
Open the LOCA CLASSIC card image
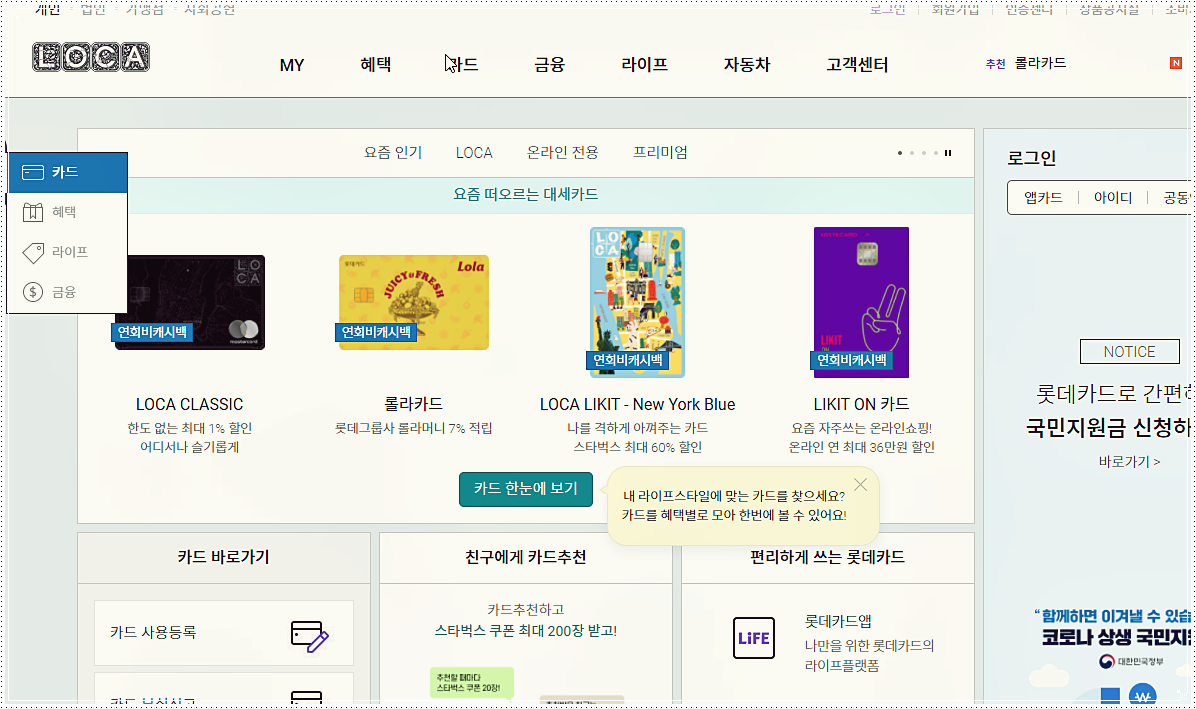pyautogui.click(x=190, y=303)
